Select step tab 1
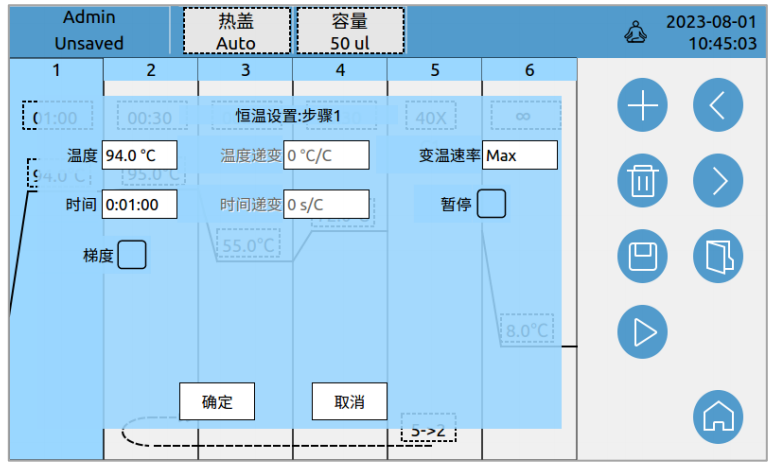The width and height of the screenshot is (774, 471). point(56,70)
